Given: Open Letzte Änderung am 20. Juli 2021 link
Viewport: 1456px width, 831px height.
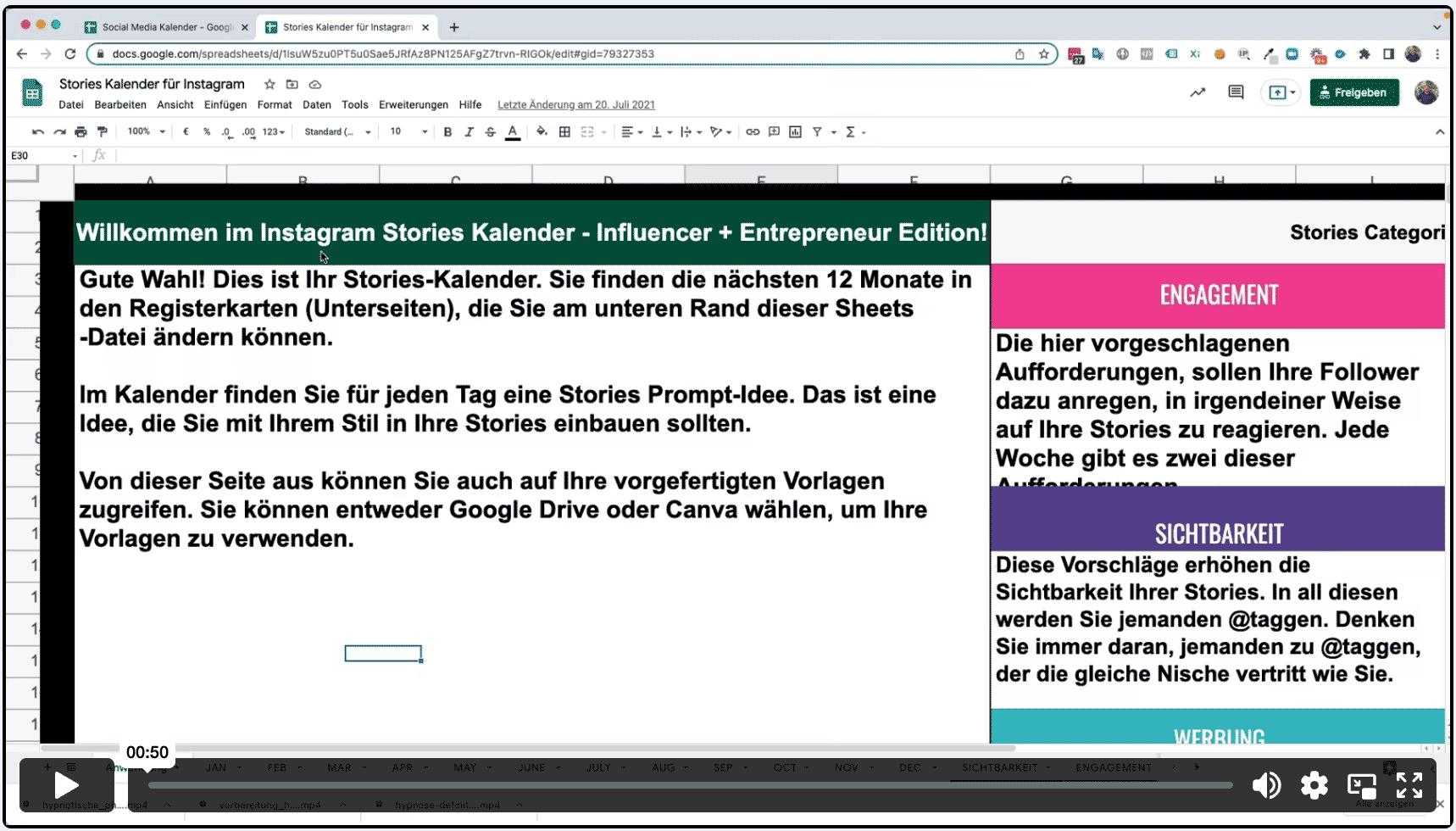Looking at the screenshot, I should (576, 105).
